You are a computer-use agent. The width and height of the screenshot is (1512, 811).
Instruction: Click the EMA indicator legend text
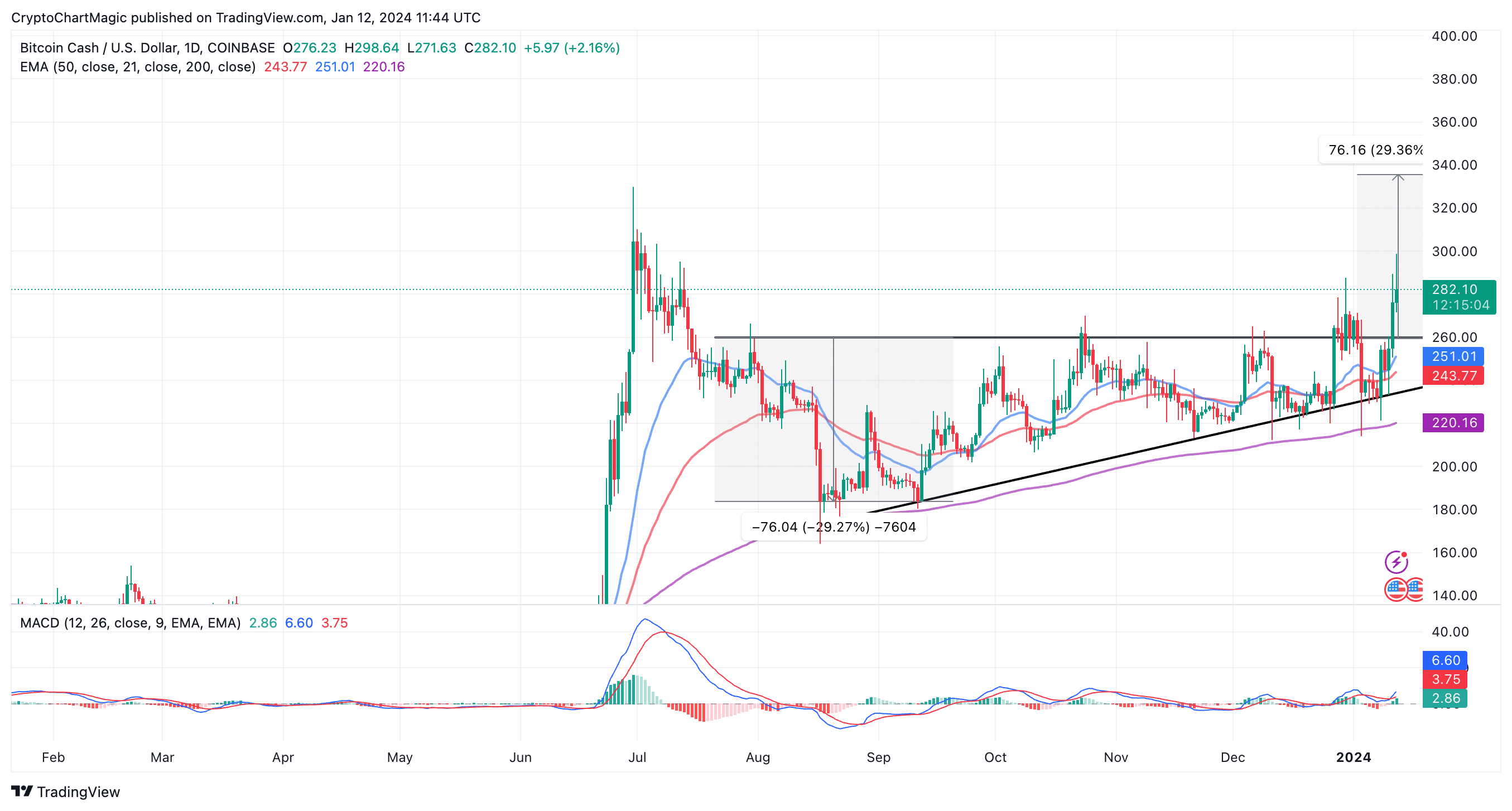(138, 67)
